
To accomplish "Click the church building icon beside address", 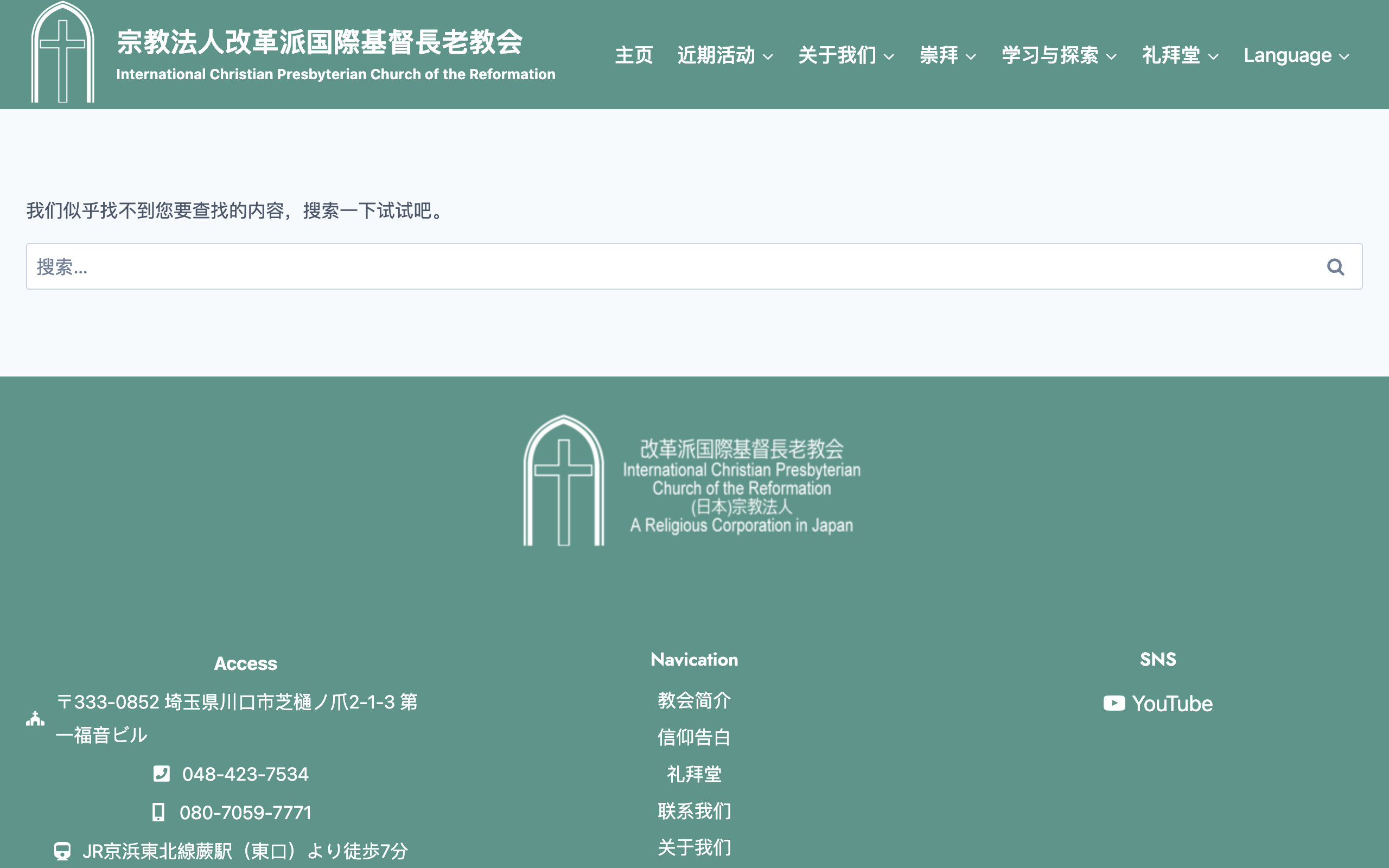I will click(35, 719).
